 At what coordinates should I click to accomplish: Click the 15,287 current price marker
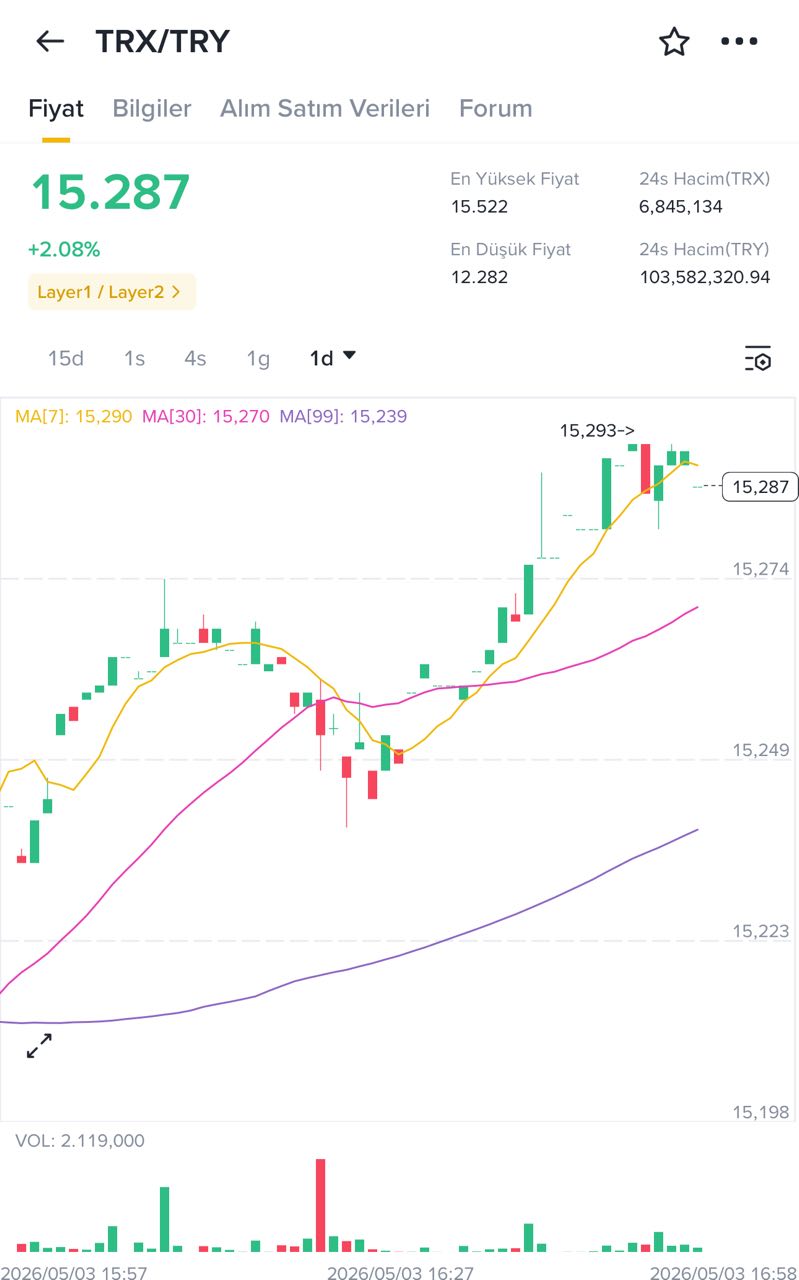tap(760, 487)
